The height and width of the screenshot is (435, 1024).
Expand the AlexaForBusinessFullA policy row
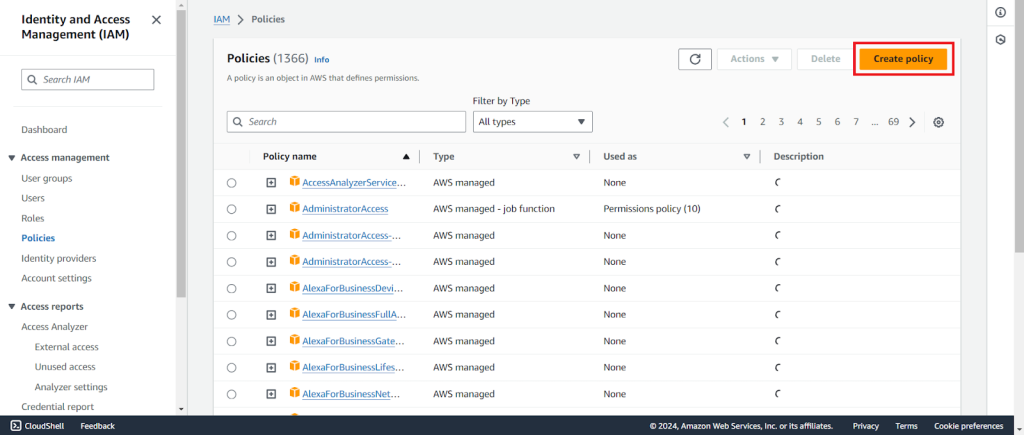point(271,315)
